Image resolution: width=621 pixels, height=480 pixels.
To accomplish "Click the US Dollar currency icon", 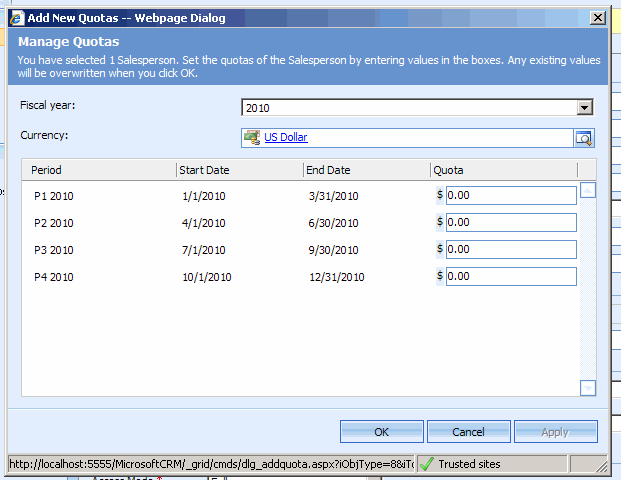I will click(x=252, y=137).
